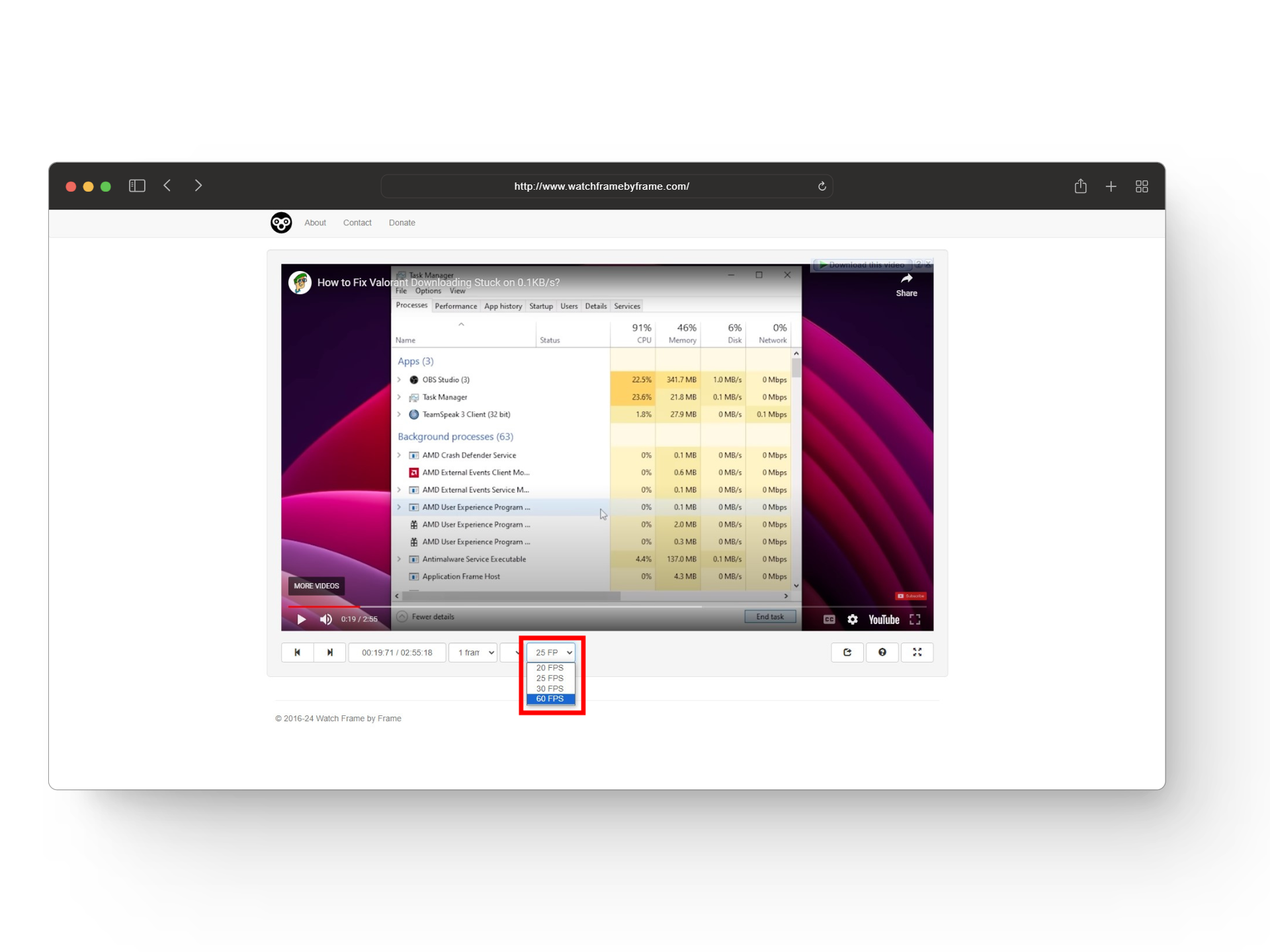Open the About page

pos(315,223)
